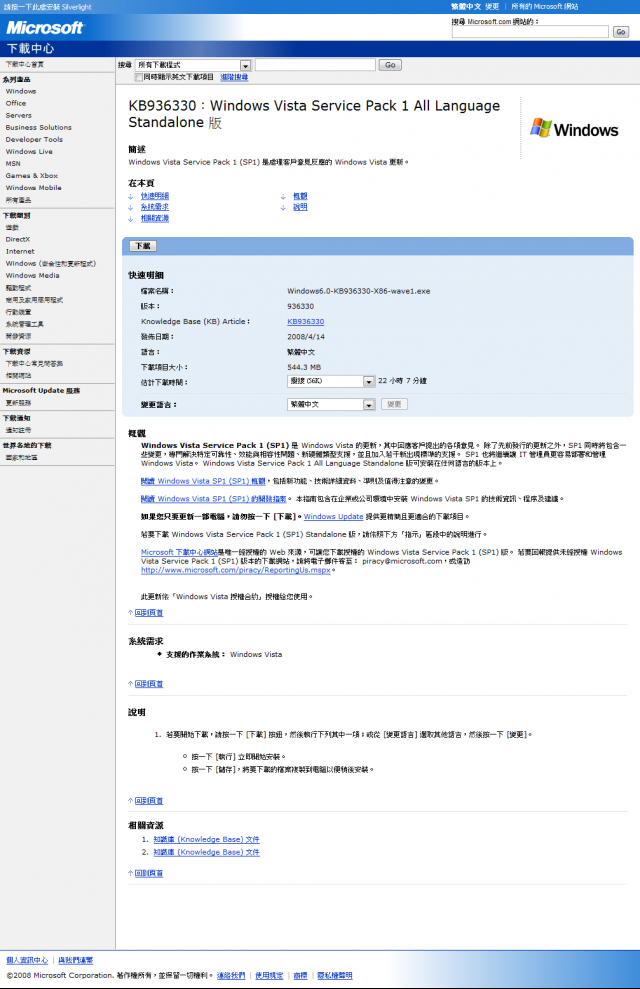Click Silverlight install banner text at top

(48, 7)
